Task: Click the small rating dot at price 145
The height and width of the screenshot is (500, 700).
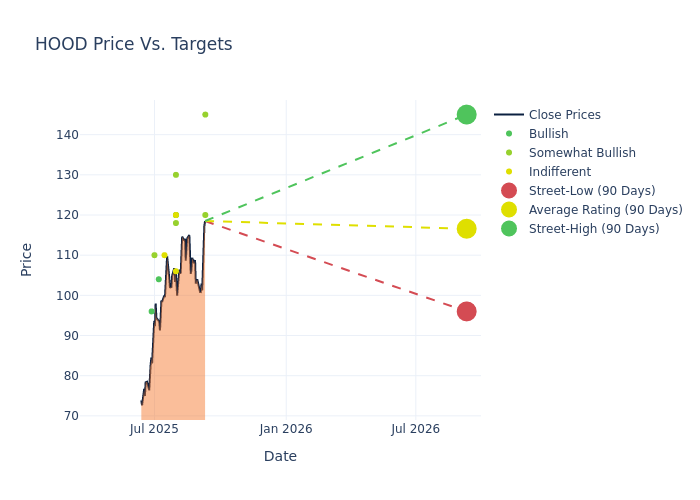Action: click(x=205, y=115)
